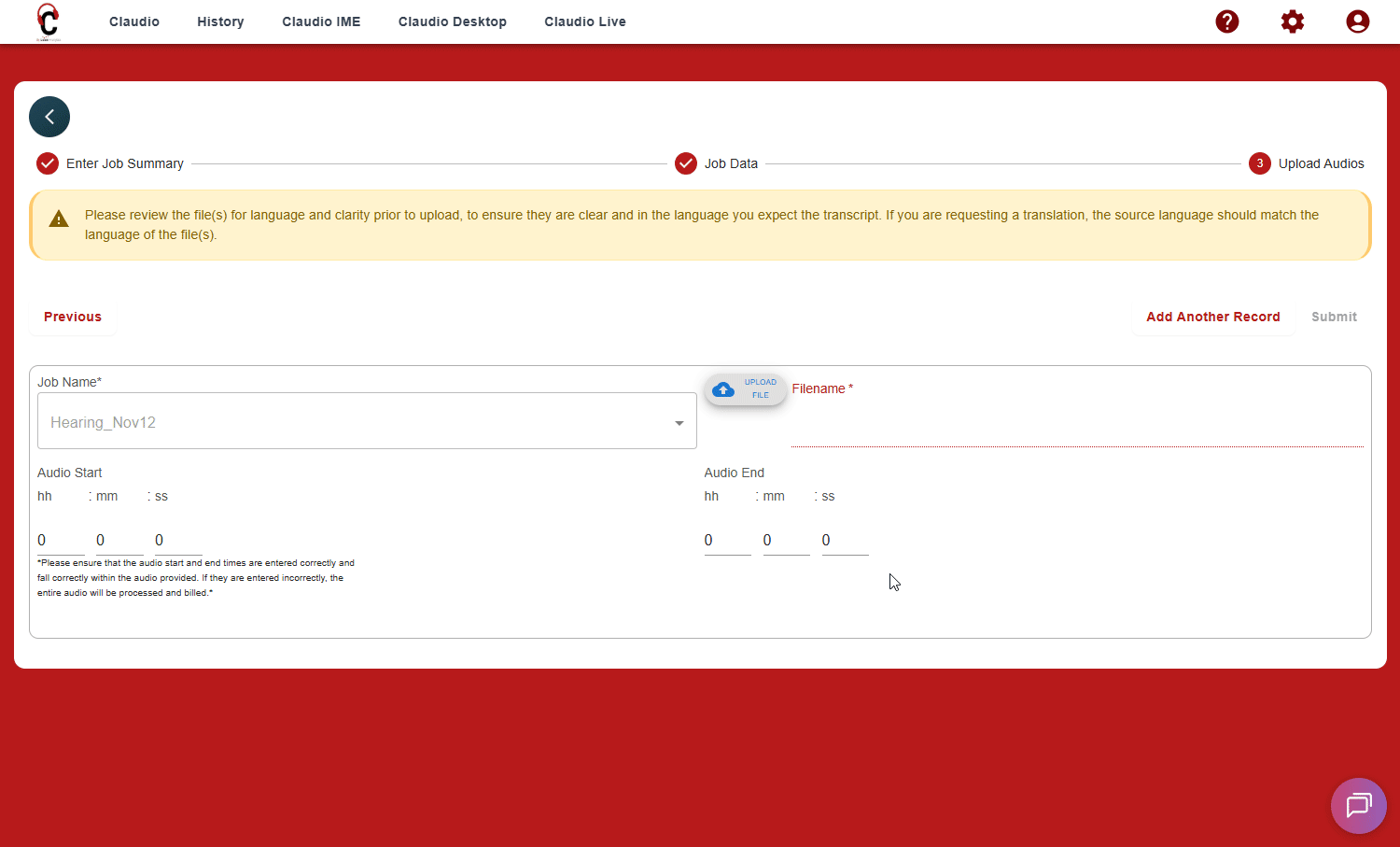Click the cloud Upload File button
This screenshot has width=1400, height=847.
click(x=745, y=389)
